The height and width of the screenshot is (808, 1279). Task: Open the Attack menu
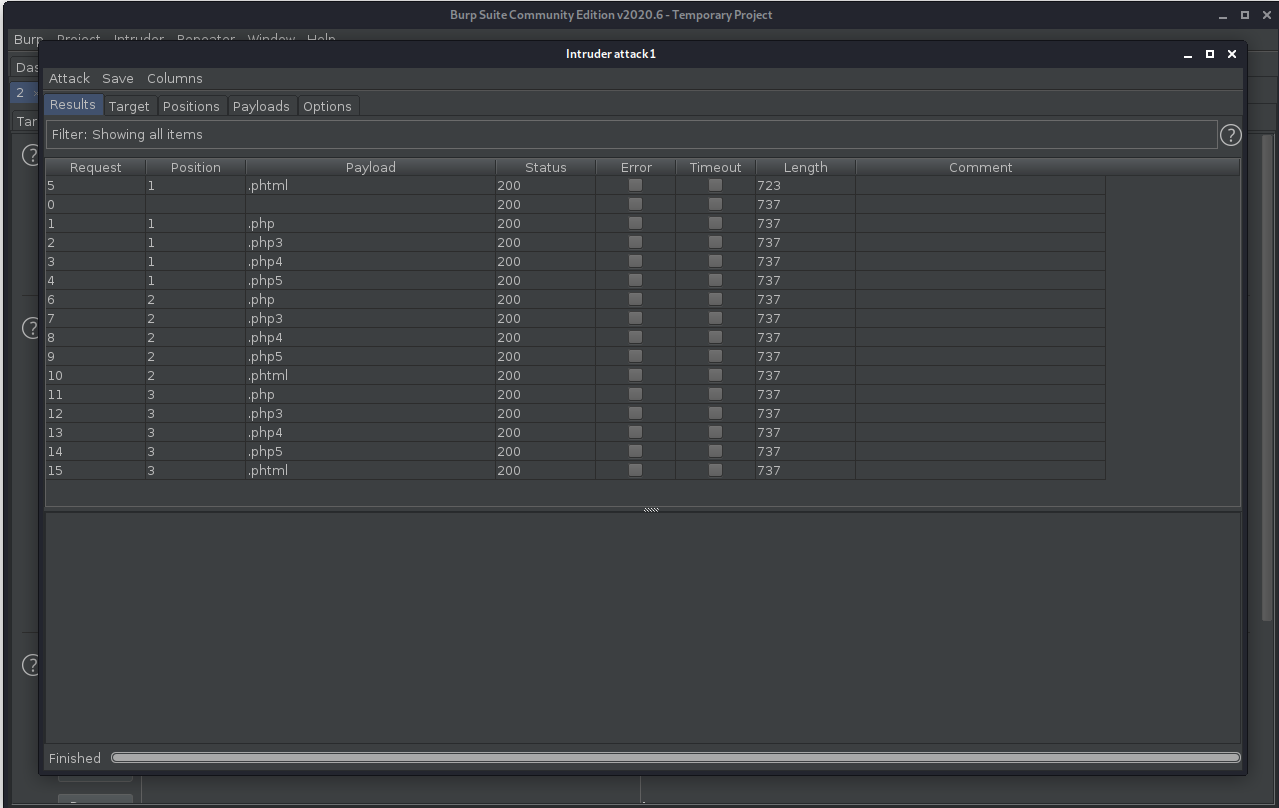click(x=69, y=78)
